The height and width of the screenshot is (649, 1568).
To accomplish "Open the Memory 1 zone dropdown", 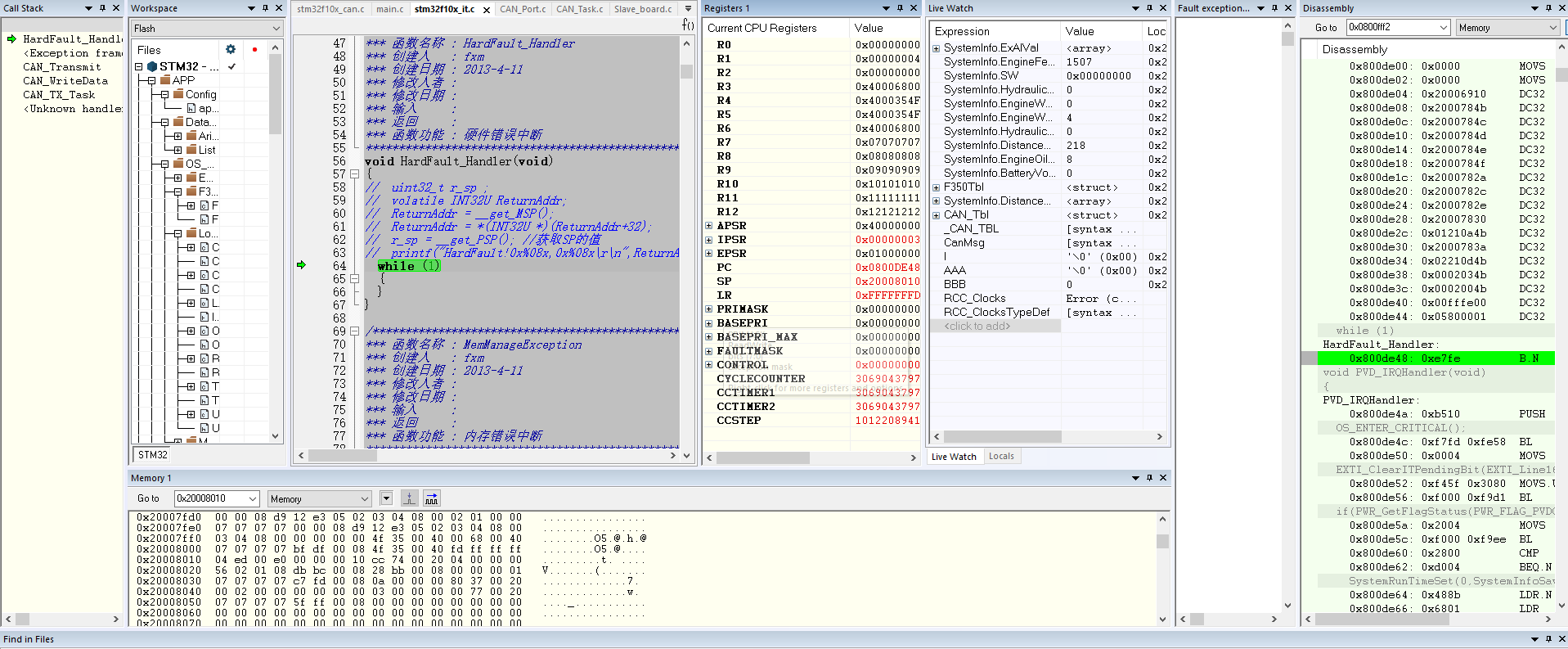I will (x=365, y=498).
